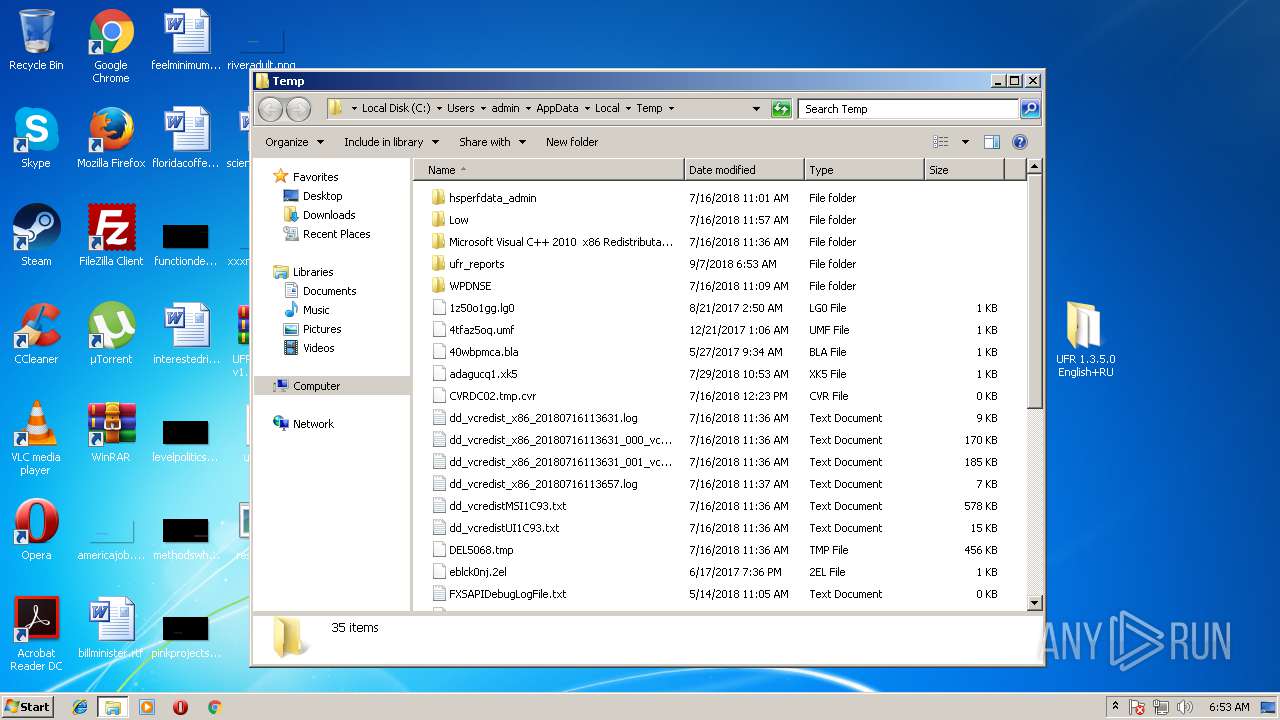Click the file list scroll down arrow

[1034, 602]
